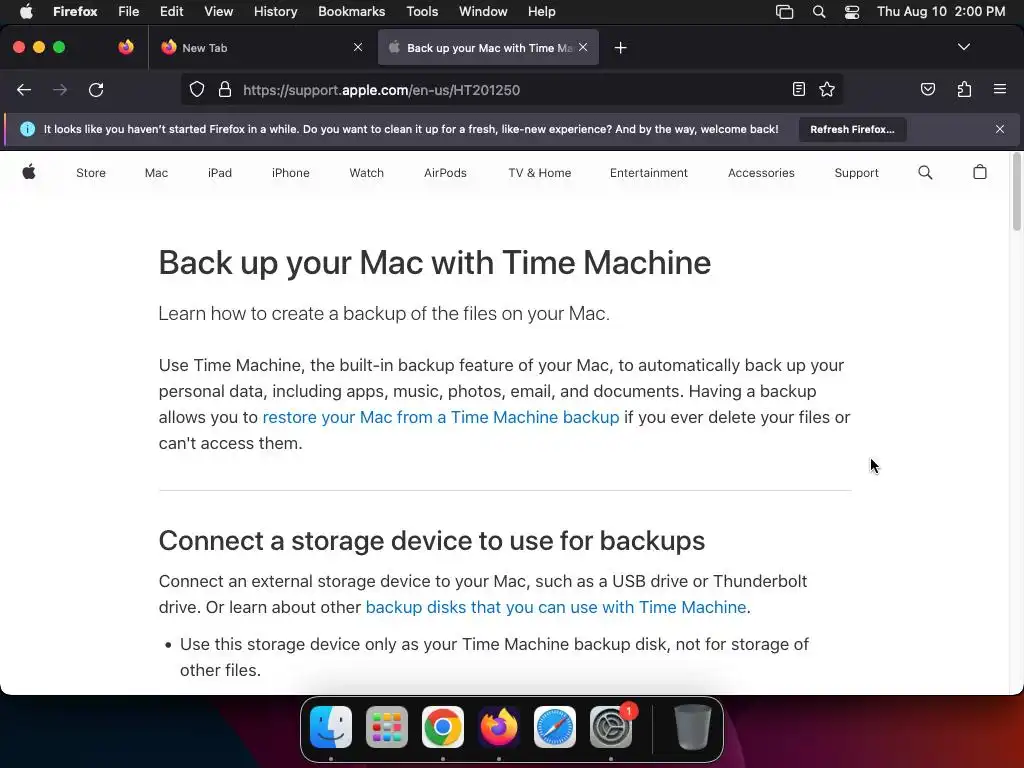Click the screen mirroring icon in menu bar
This screenshot has width=1024, height=768.
click(784, 12)
